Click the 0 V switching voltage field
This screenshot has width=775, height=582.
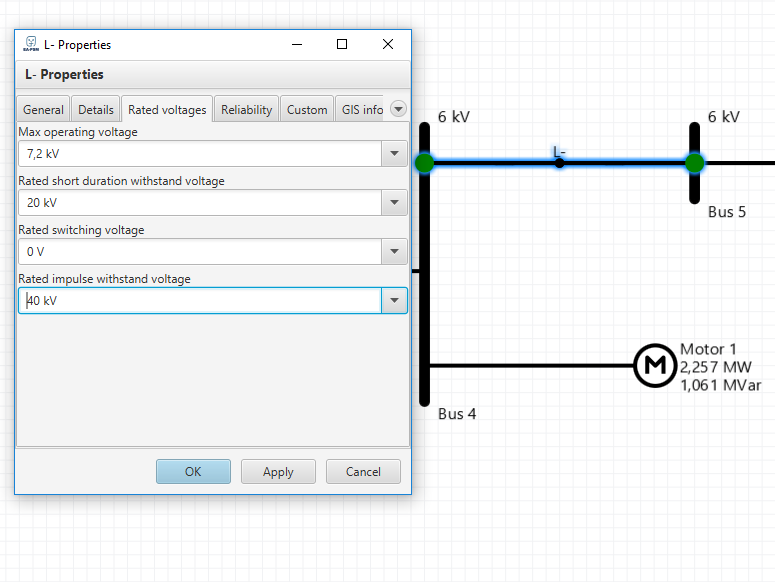[x=200, y=251]
